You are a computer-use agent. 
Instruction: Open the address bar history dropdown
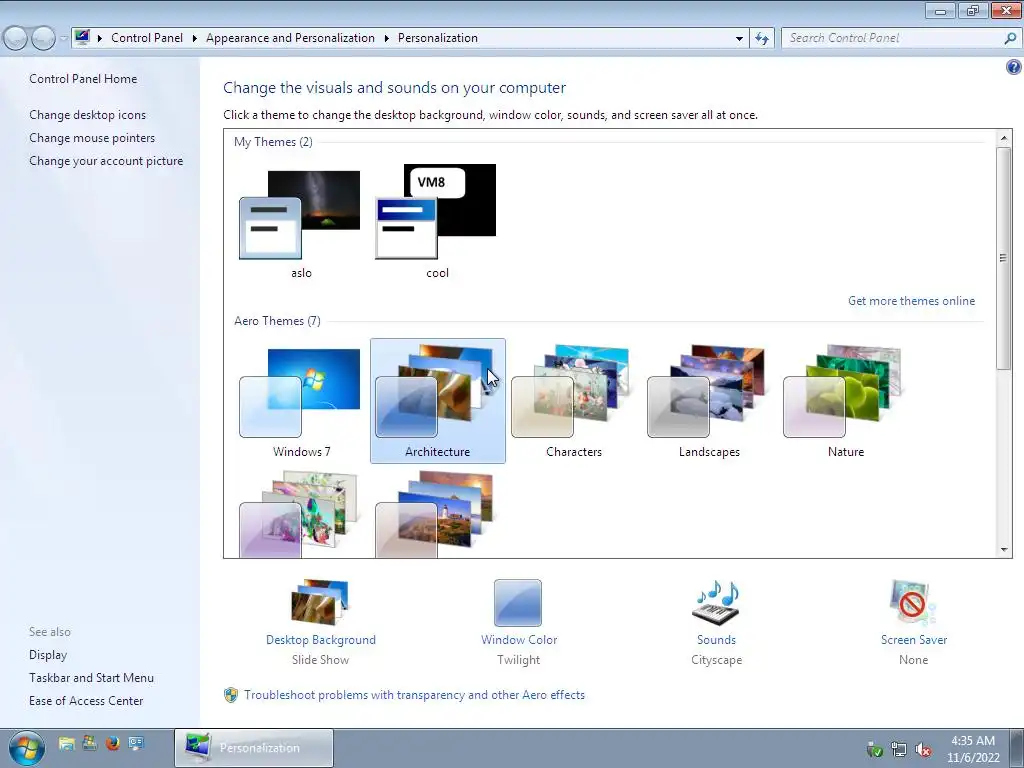[x=739, y=38]
